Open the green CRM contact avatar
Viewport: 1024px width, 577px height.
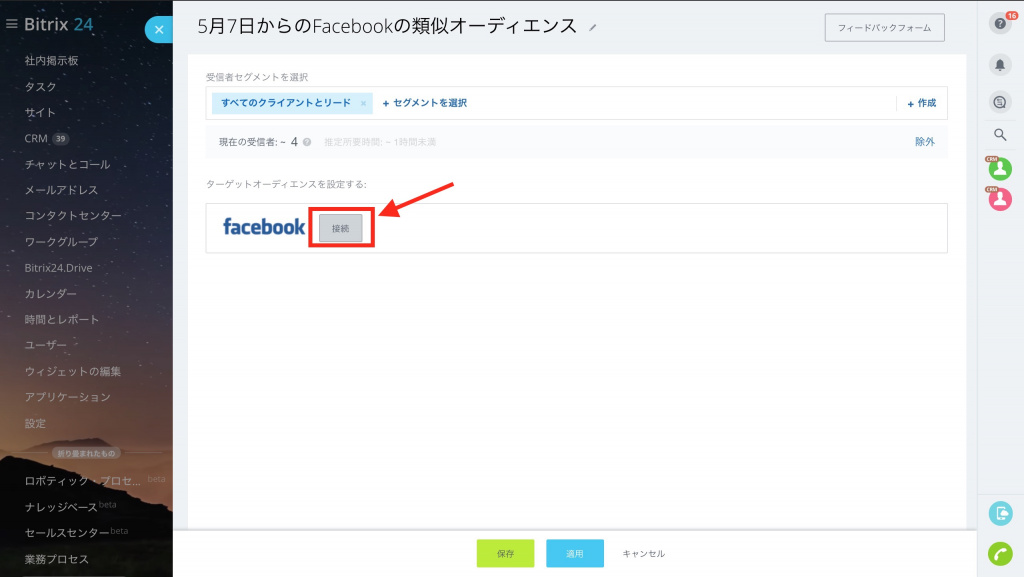1000,168
